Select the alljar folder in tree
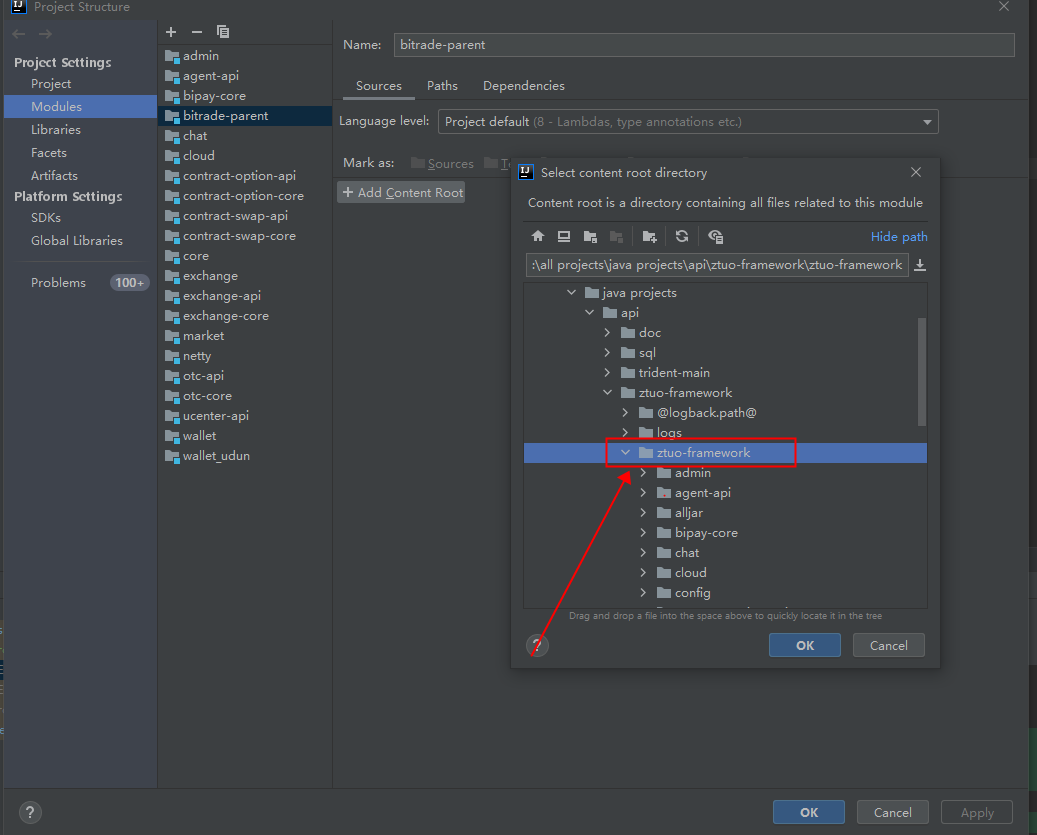 coord(688,512)
